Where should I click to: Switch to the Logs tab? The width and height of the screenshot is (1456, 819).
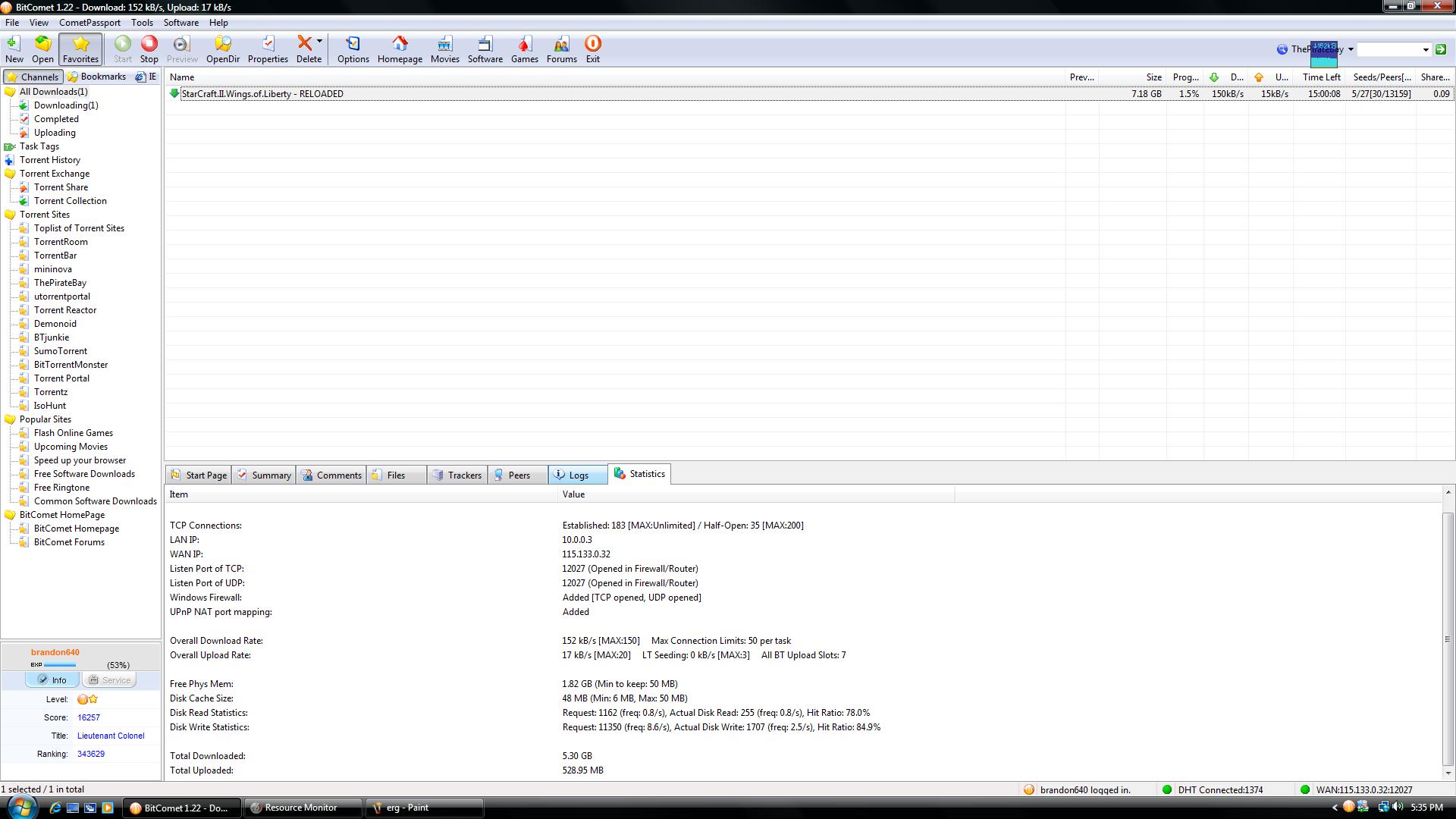[x=578, y=475]
